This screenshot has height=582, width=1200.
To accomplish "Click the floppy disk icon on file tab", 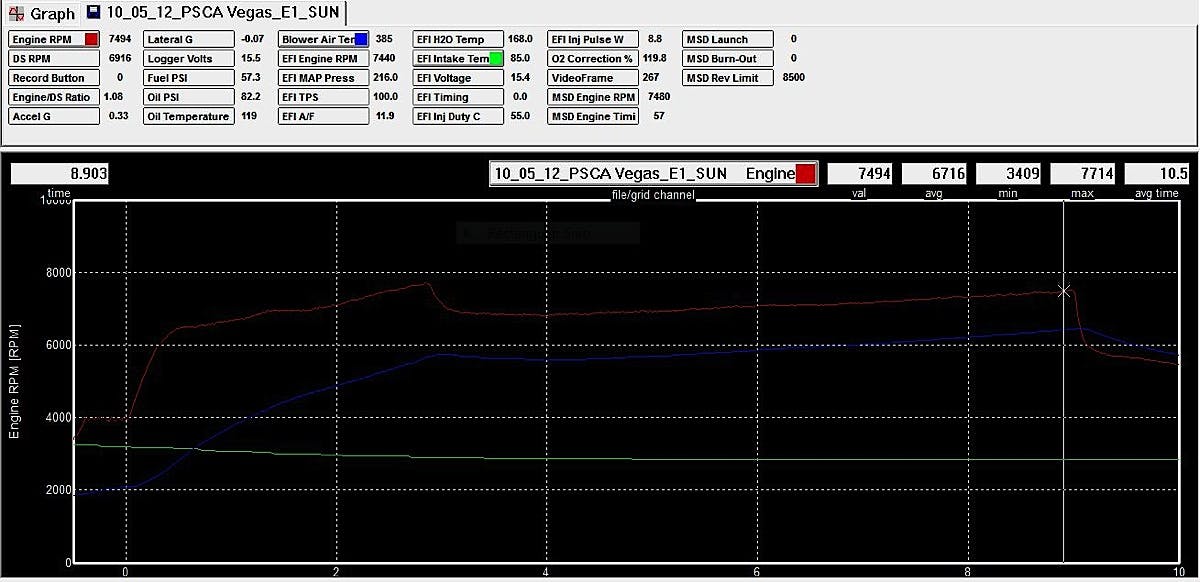I will 94,13.
